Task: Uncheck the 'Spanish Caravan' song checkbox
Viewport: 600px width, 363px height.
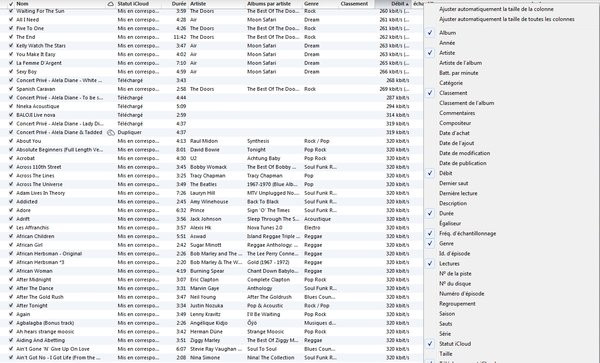Action: click(x=11, y=89)
